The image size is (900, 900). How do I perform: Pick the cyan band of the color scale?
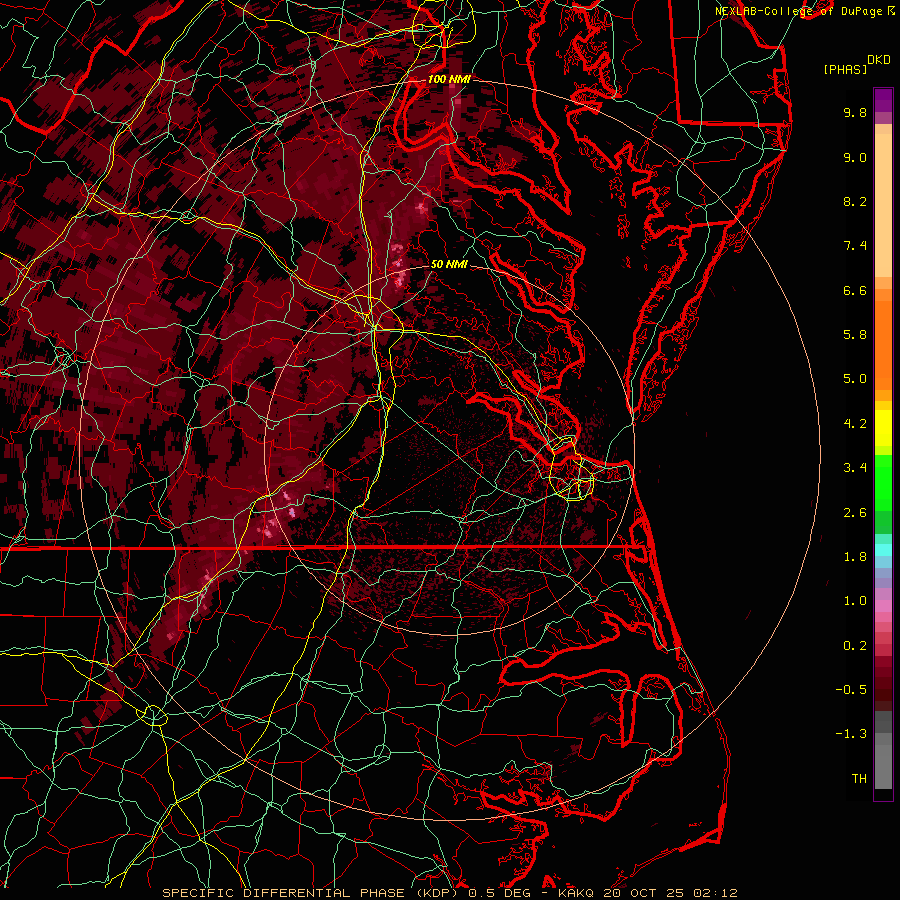coord(883,550)
